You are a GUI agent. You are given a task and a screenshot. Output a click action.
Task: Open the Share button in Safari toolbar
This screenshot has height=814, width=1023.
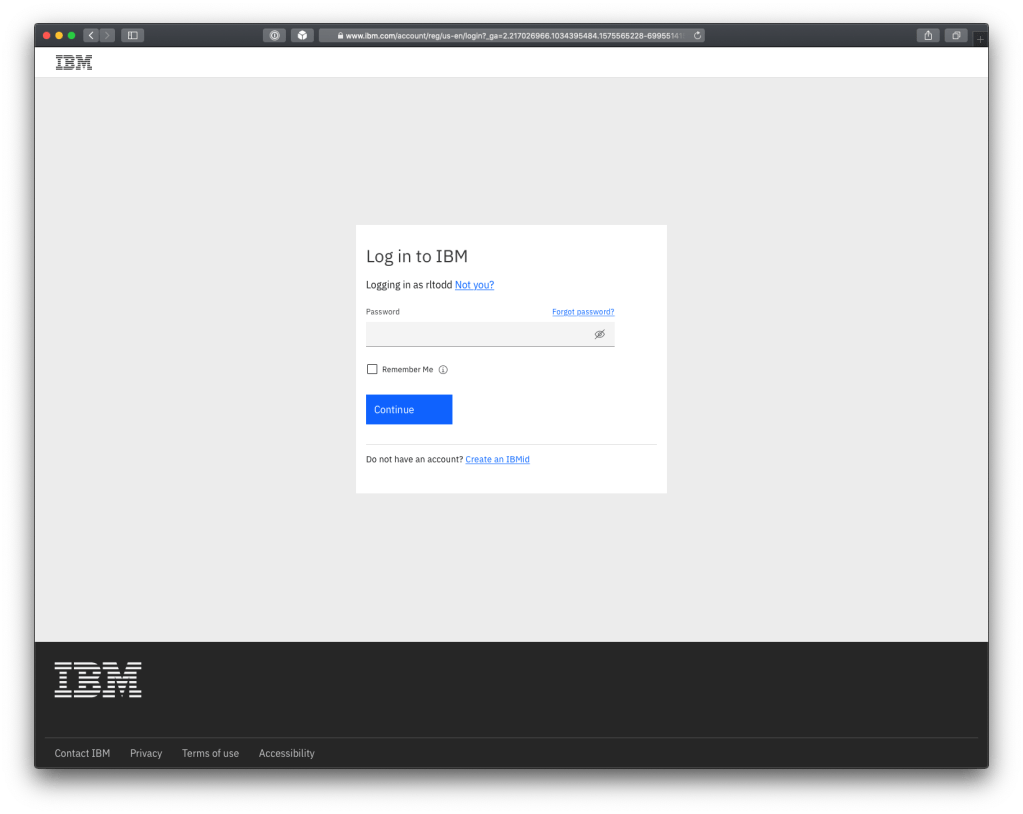(928, 36)
